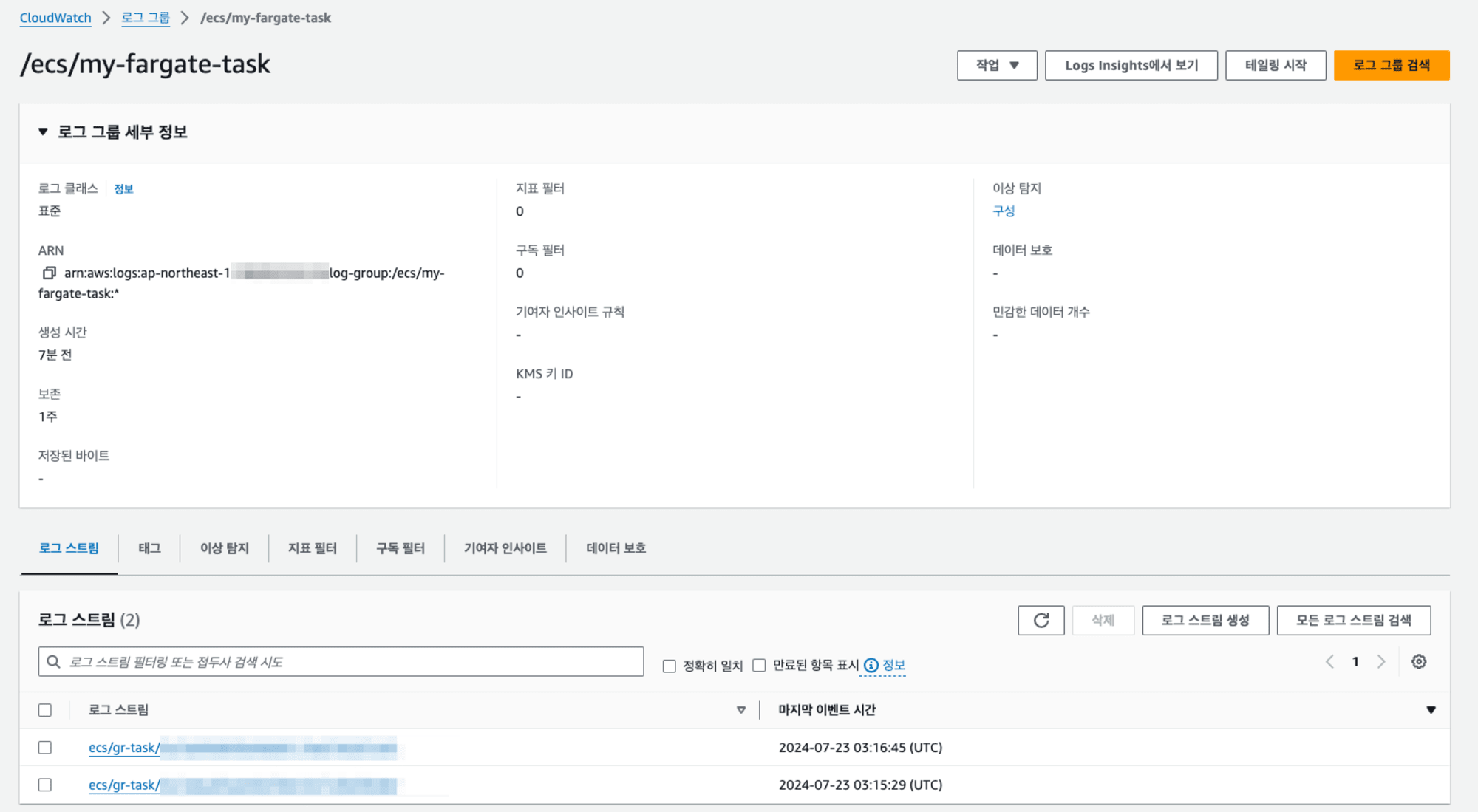
Task: Click the ARN value text
Action: click(x=242, y=283)
